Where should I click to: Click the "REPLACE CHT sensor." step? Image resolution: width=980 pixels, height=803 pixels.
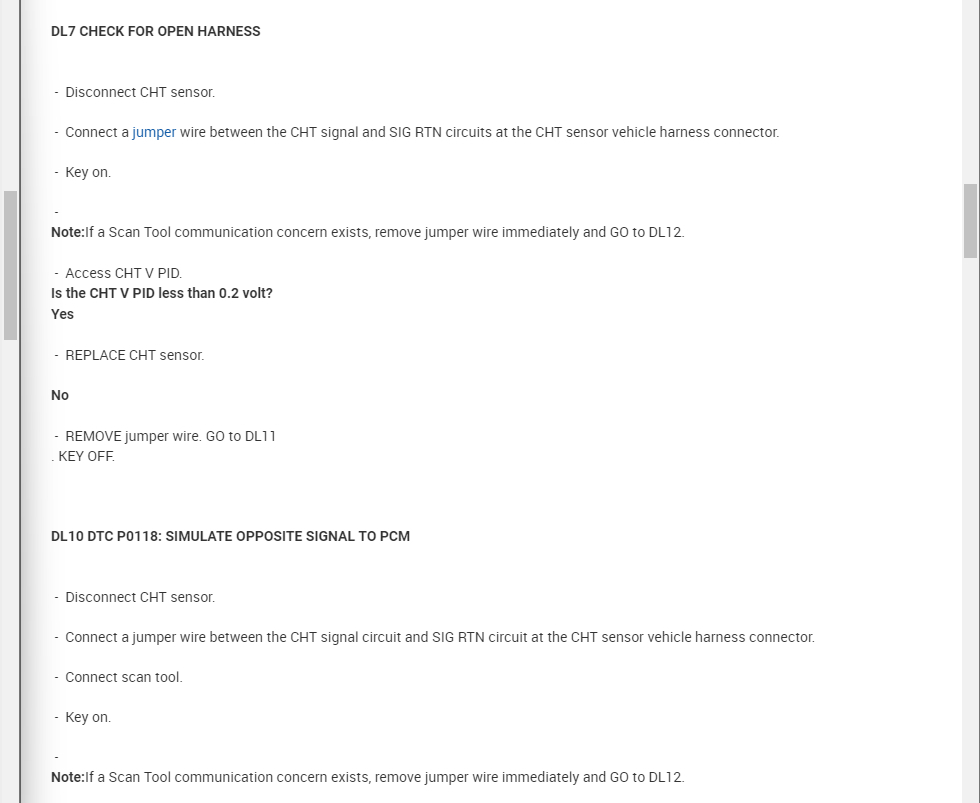click(134, 355)
